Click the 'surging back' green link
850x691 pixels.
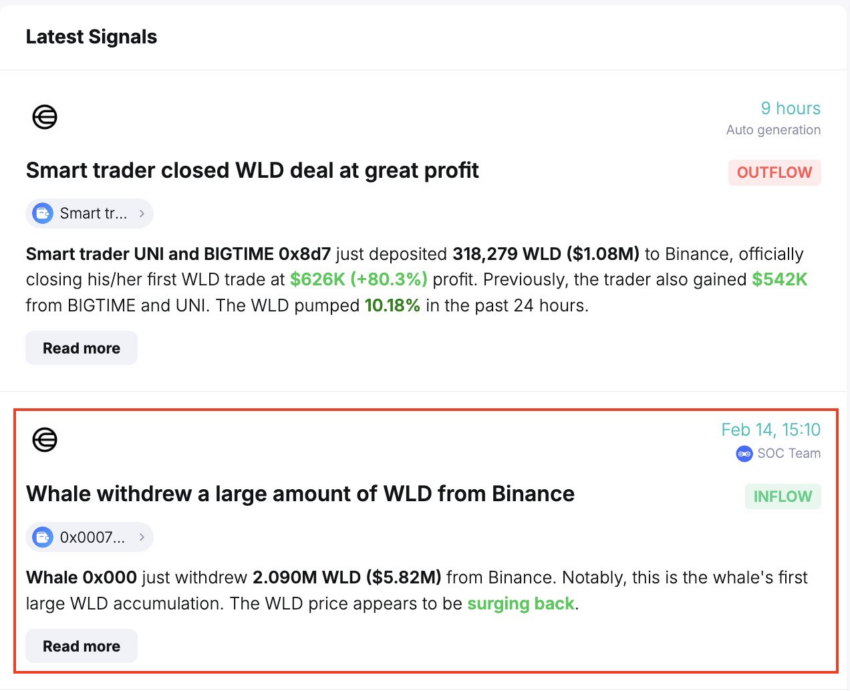(520, 604)
